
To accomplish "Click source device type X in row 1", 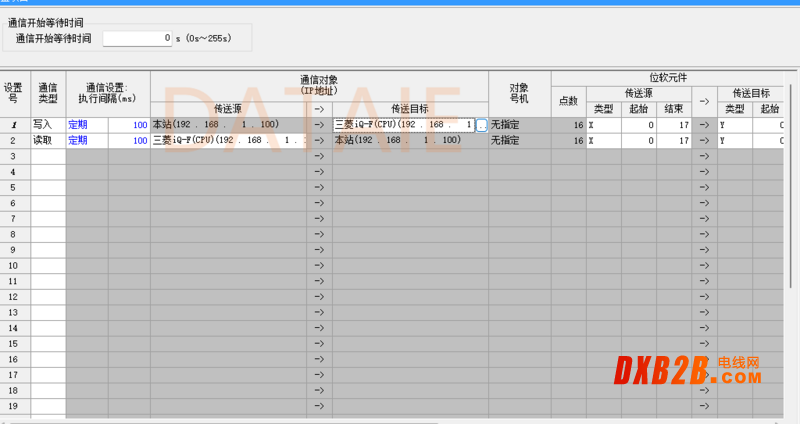I will 604,125.
